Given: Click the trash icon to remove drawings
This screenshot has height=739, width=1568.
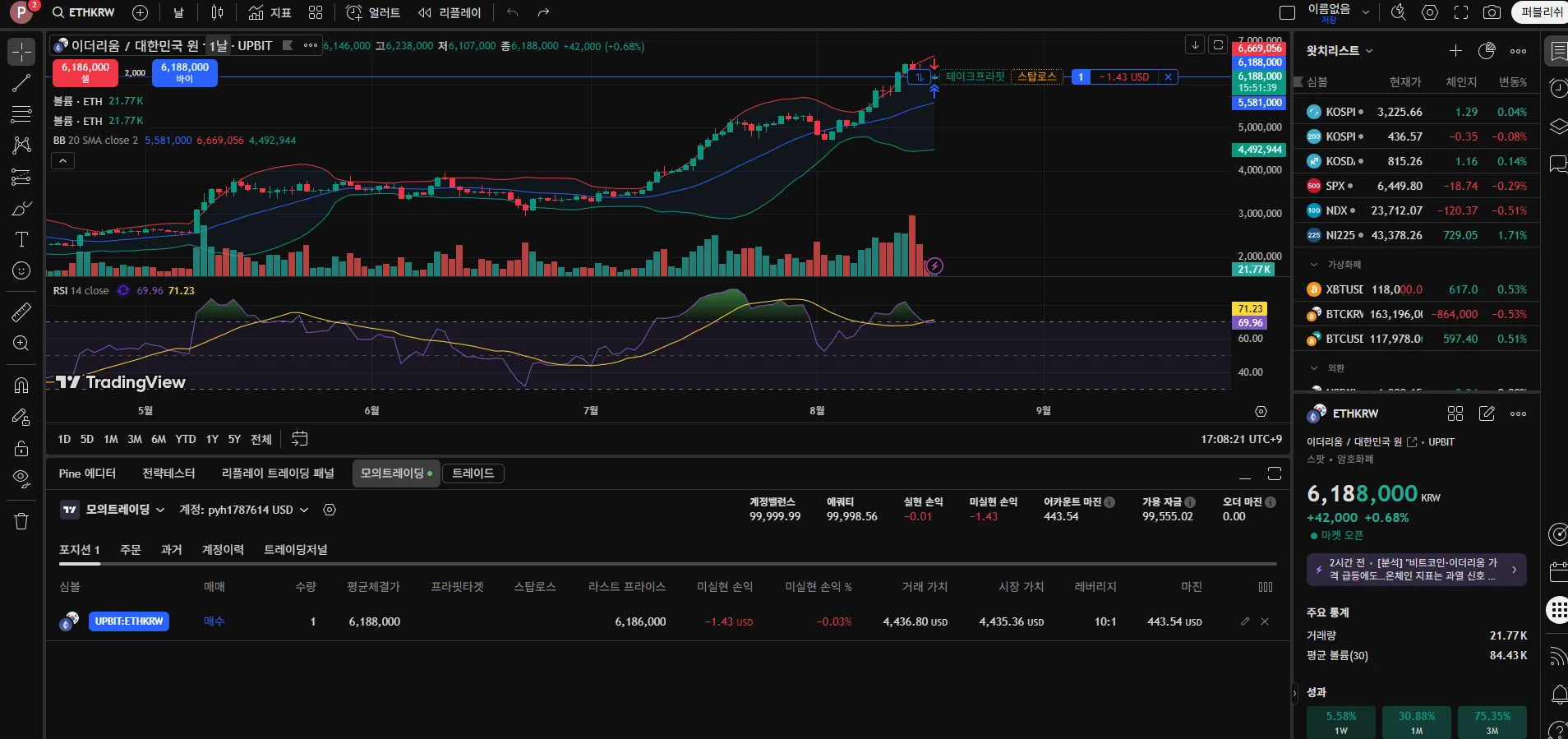Looking at the screenshot, I should [21, 521].
